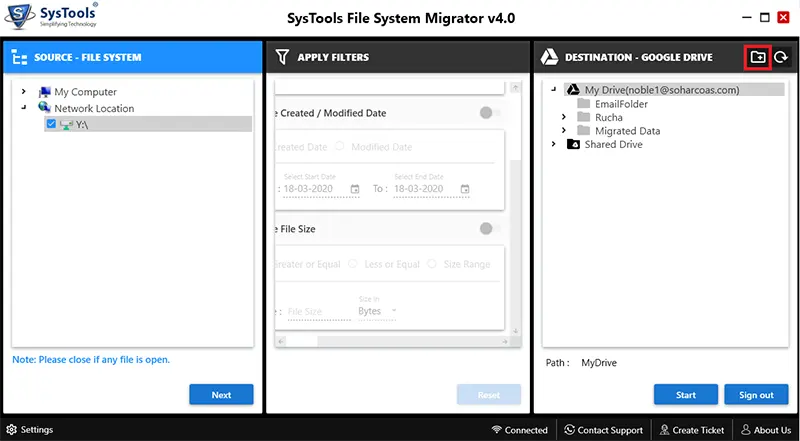Click the filter scroll down arrow
The height and width of the screenshot is (441, 800).
(x=515, y=331)
